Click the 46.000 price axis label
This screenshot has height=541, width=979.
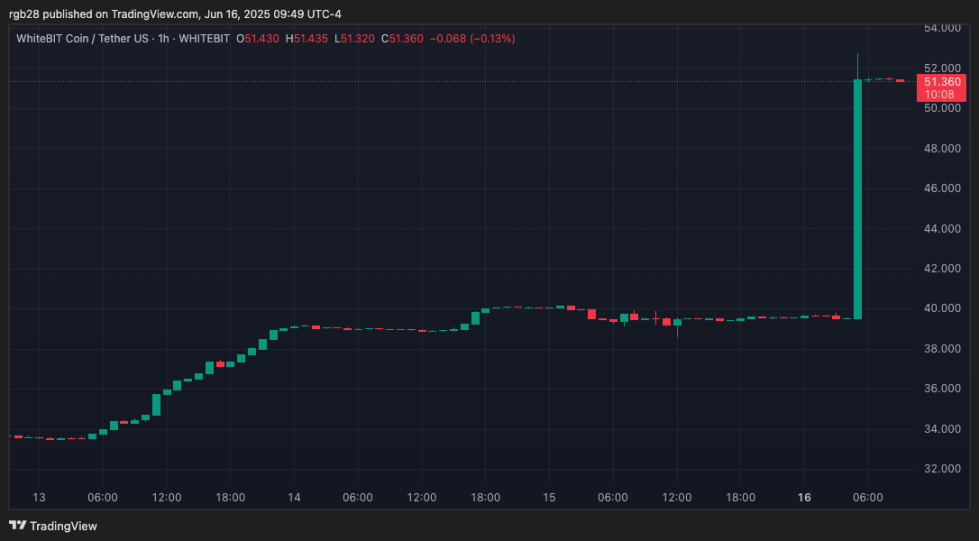coord(943,188)
